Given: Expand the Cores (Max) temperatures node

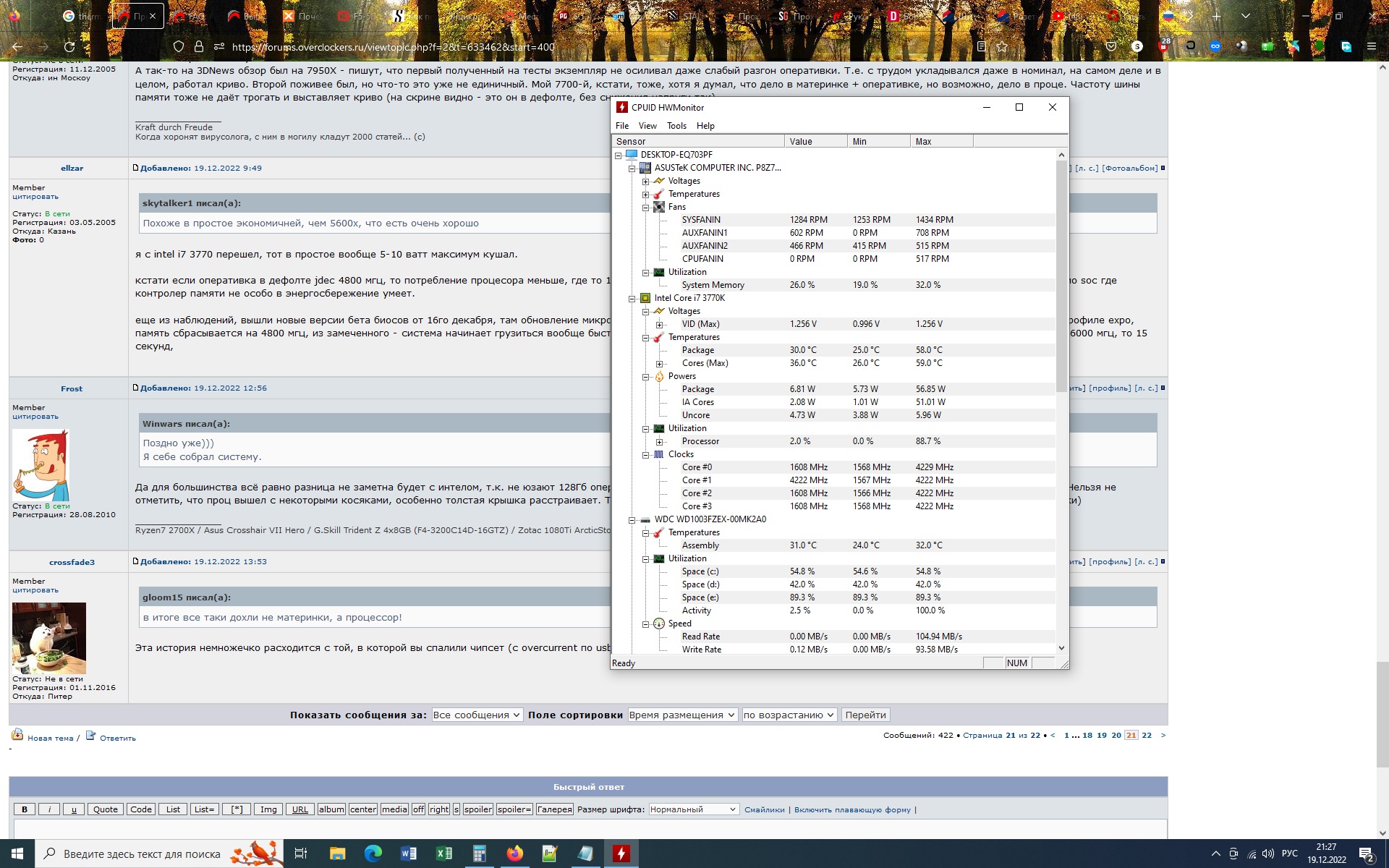Looking at the screenshot, I should coord(659,364).
